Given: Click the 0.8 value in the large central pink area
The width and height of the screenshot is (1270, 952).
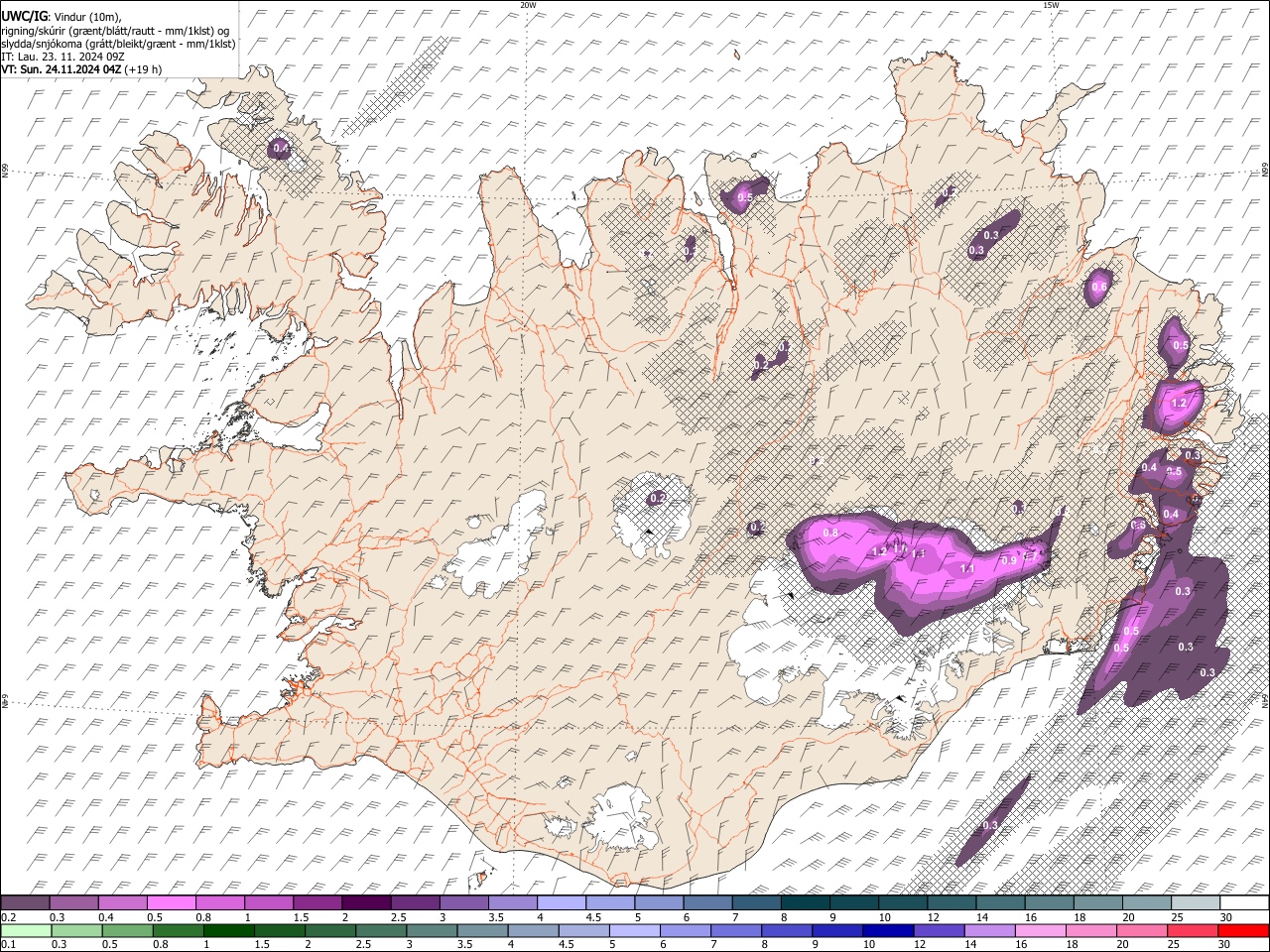Looking at the screenshot, I should coord(830,534).
